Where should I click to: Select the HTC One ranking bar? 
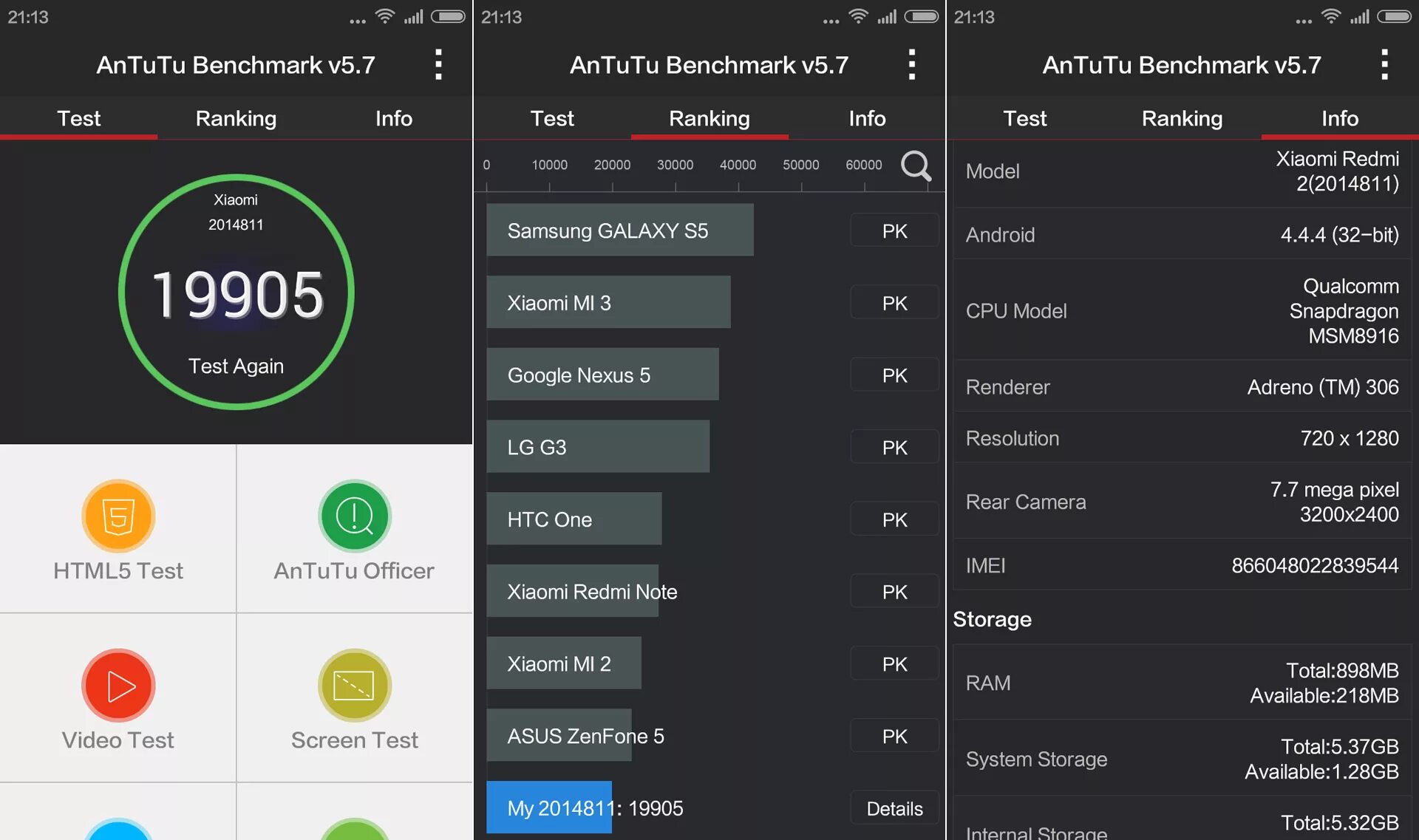click(574, 519)
